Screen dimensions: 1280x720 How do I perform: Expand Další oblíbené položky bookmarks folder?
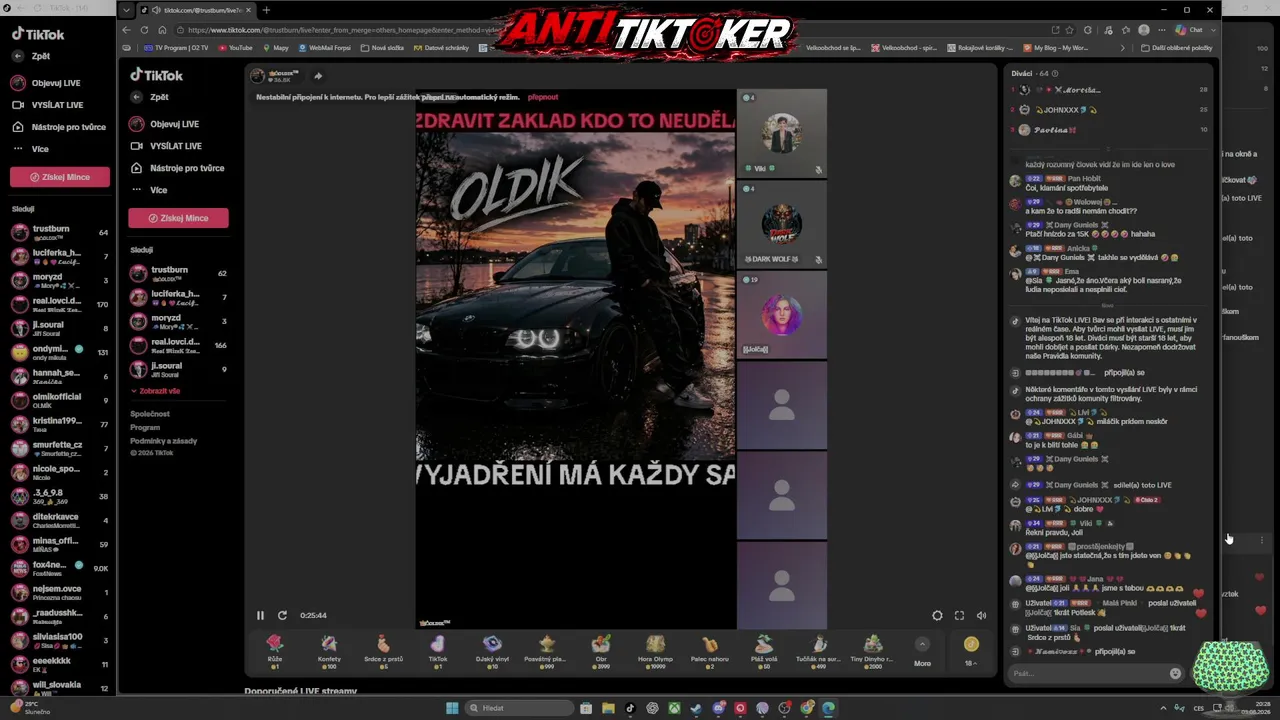point(1175,47)
